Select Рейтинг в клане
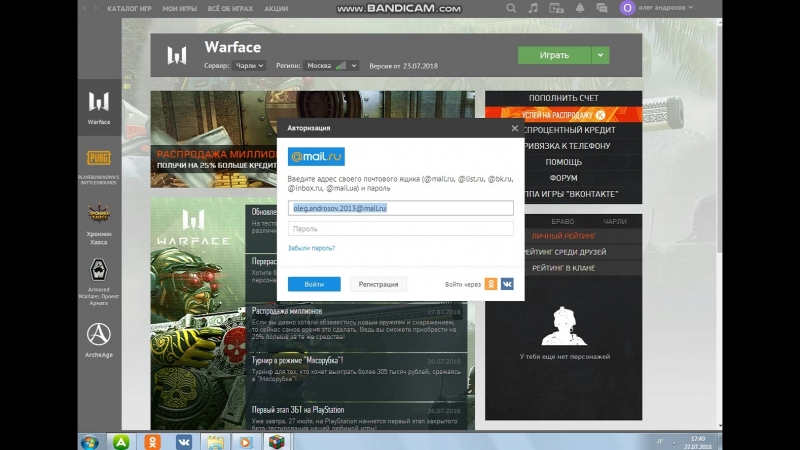The image size is (800, 450). tap(563, 268)
